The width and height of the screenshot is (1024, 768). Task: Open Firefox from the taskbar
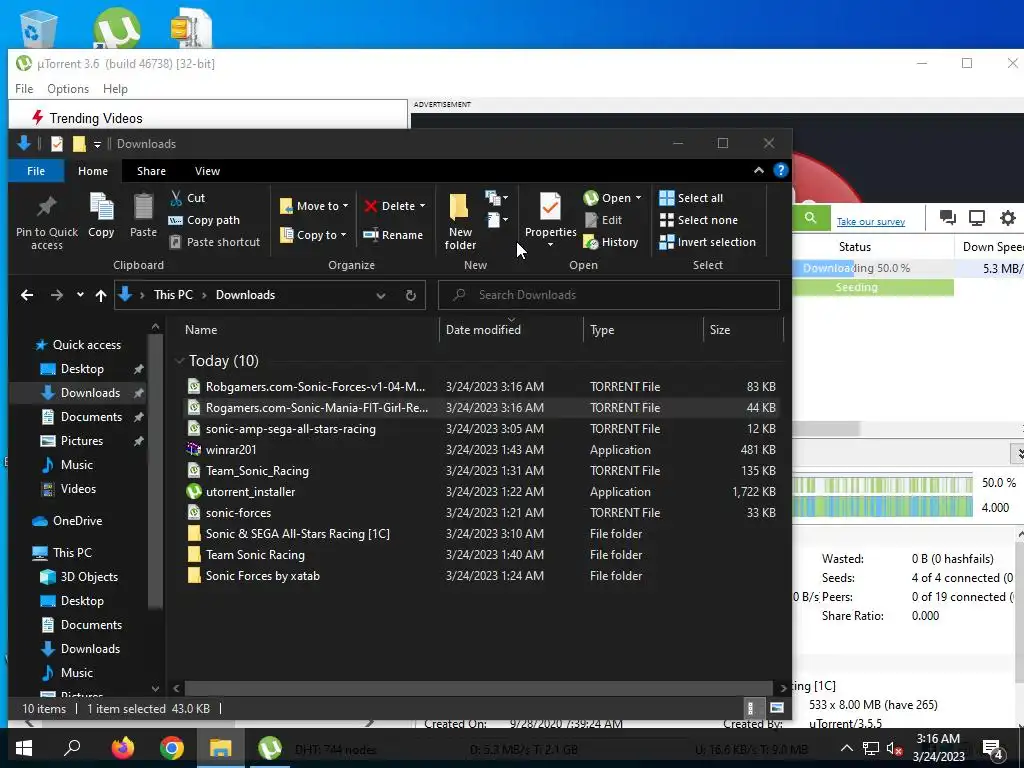tap(123, 748)
